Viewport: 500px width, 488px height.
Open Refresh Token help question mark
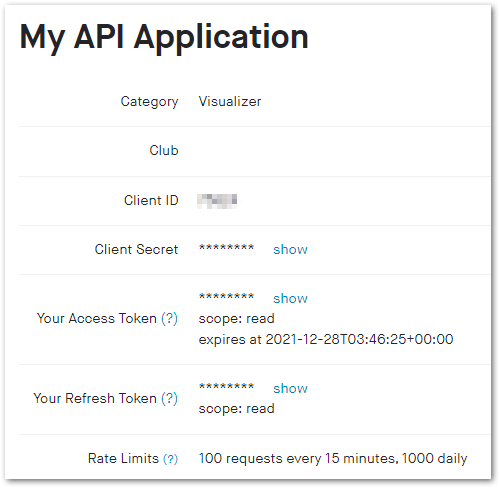(x=169, y=398)
